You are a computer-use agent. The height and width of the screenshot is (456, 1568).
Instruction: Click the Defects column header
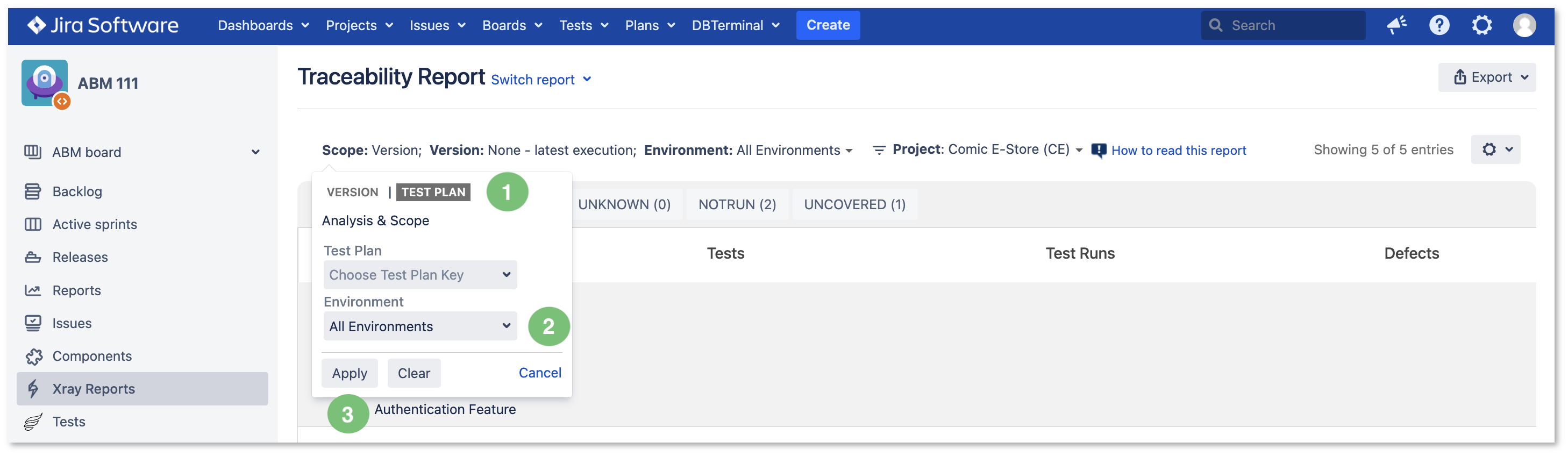coord(1411,253)
